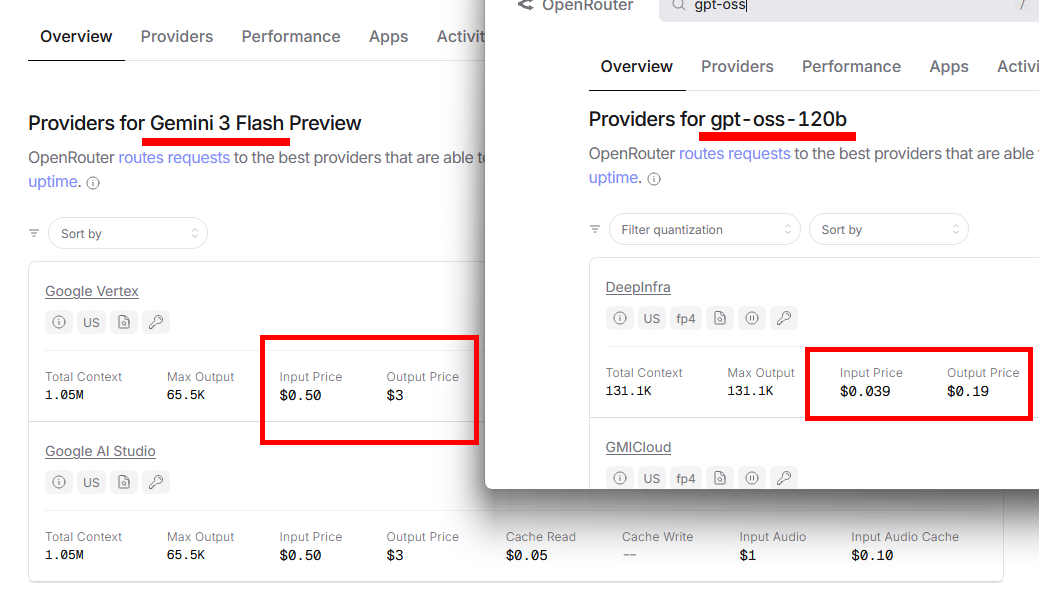
Task: Click the key icon under Google Vertex
Action: (155, 322)
